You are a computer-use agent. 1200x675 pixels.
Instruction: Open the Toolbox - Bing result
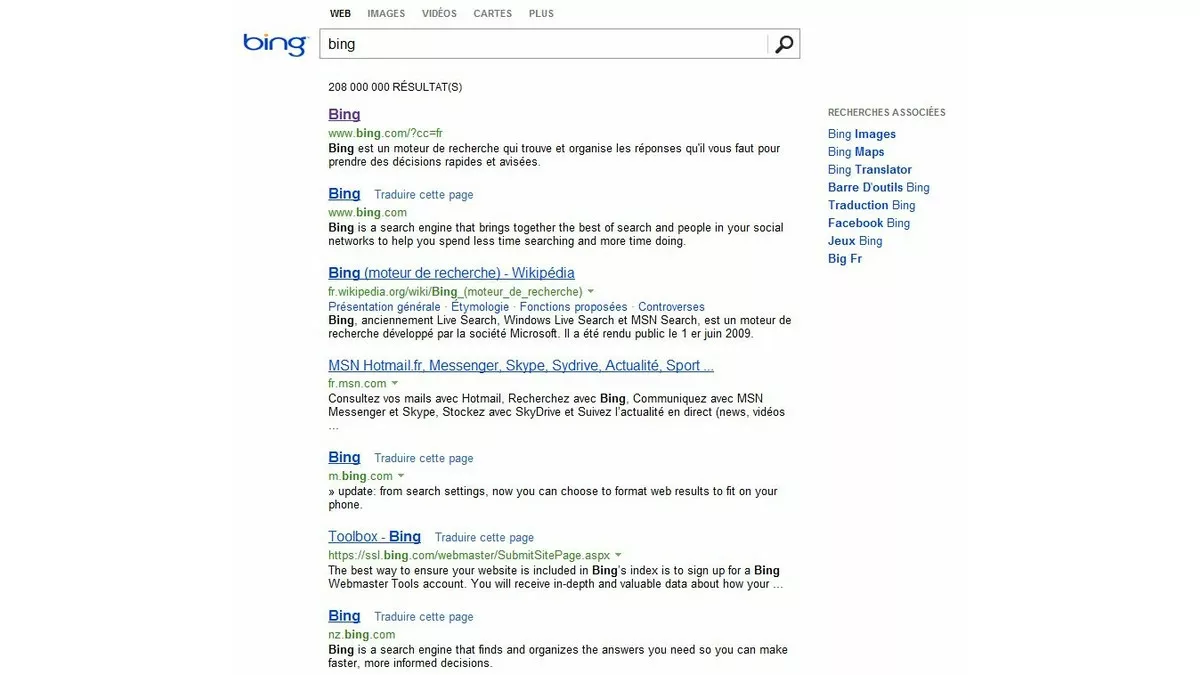[374, 536]
